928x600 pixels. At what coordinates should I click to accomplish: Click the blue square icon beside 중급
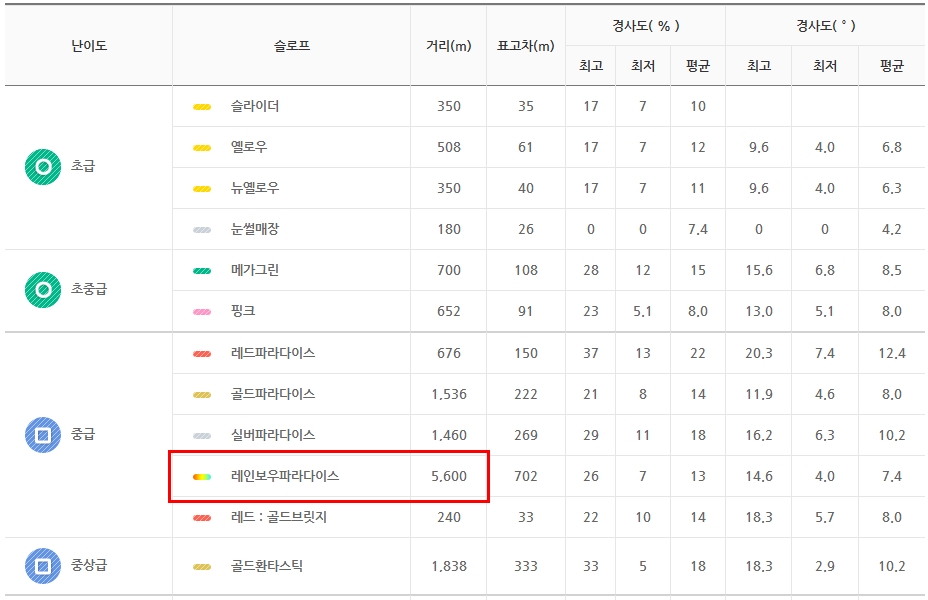point(43,435)
